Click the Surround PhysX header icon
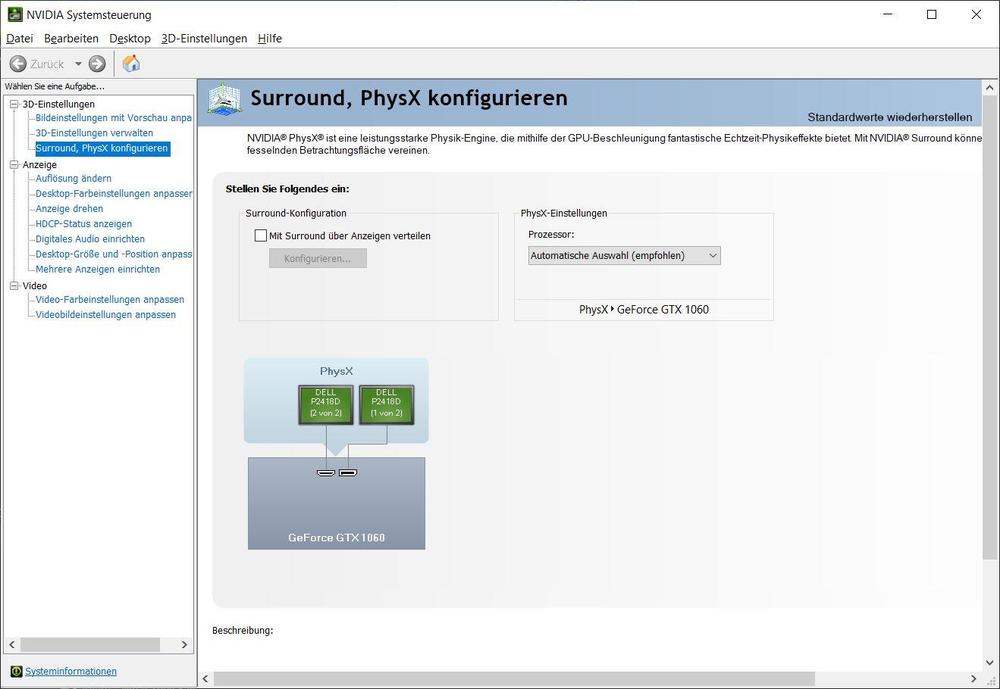 225,99
